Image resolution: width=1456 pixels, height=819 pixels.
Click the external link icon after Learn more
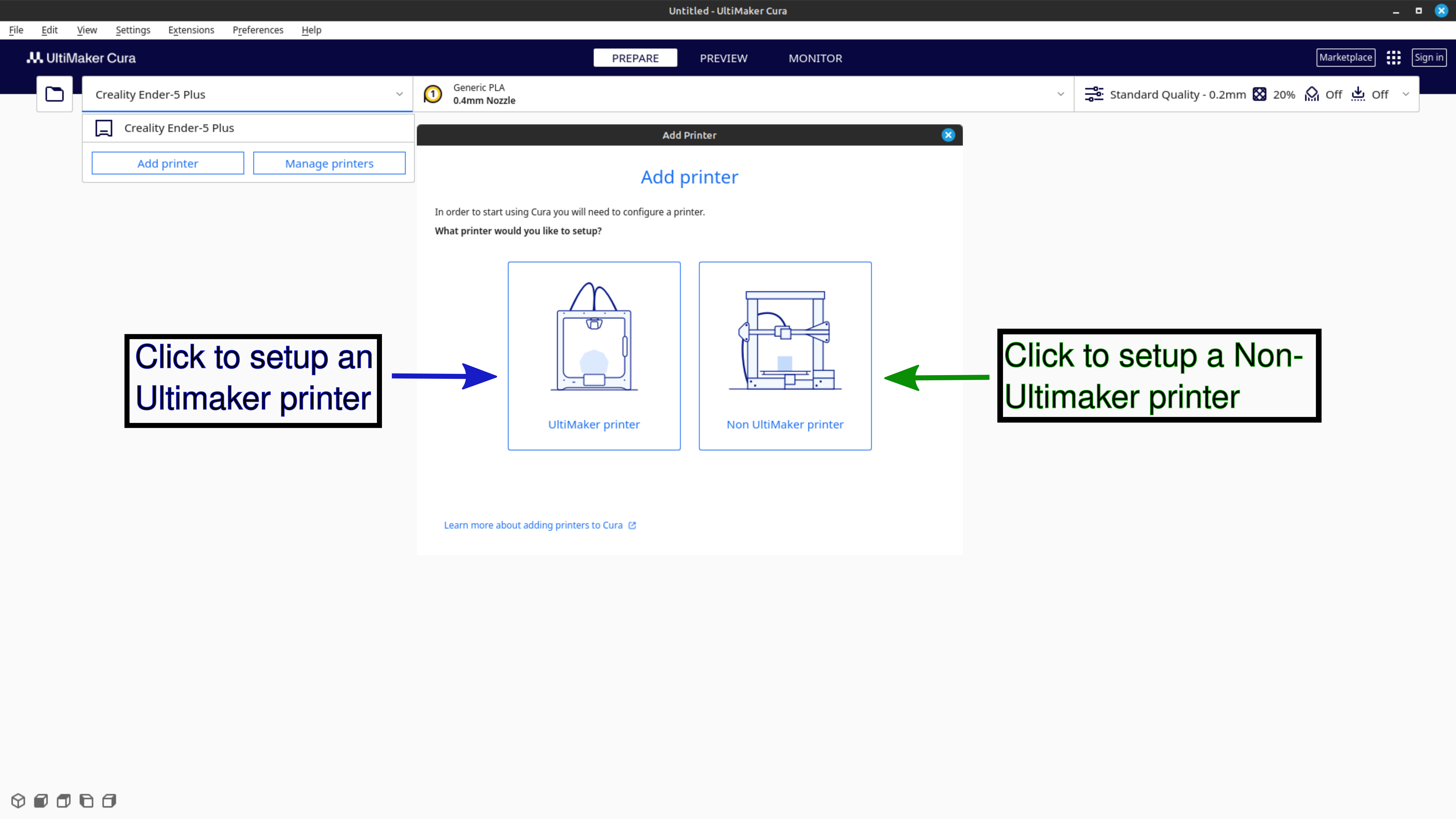click(x=632, y=525)
